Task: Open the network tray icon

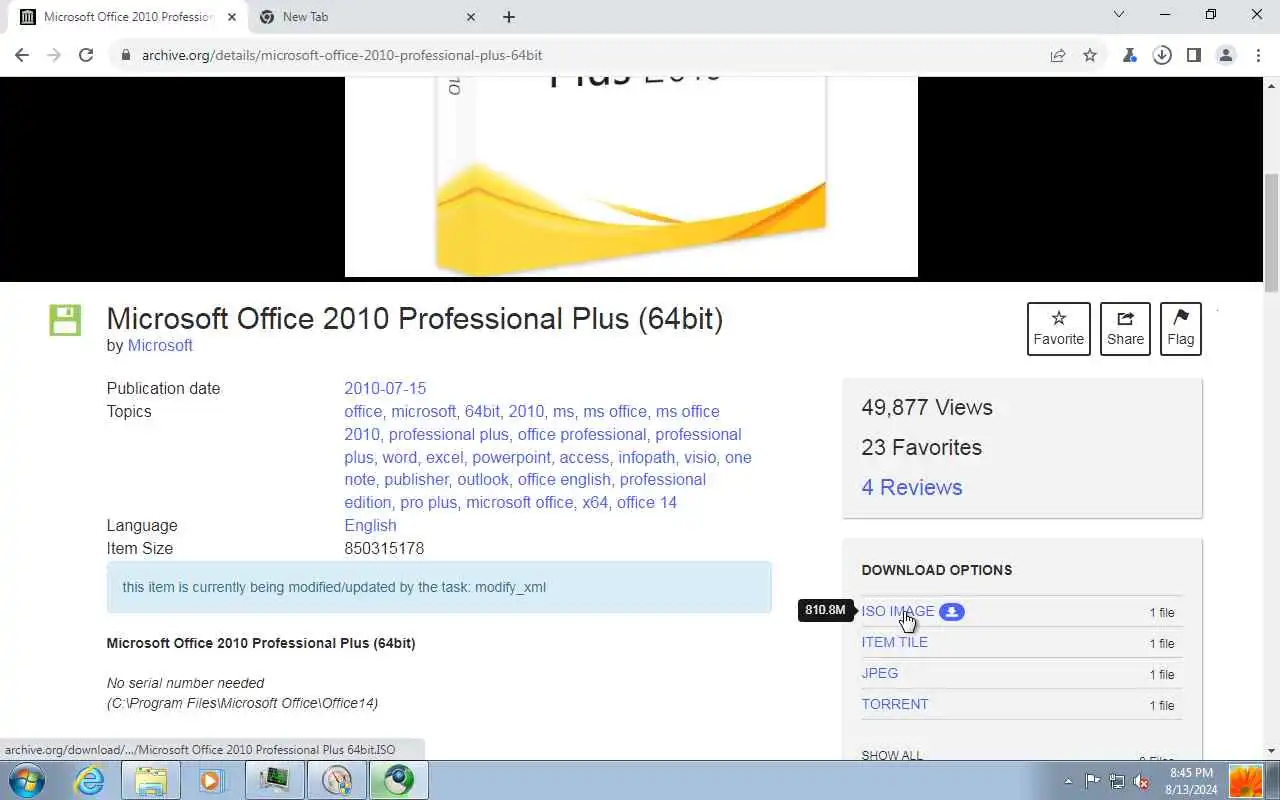Action: pyautogui.click(x=1117, y=781)
